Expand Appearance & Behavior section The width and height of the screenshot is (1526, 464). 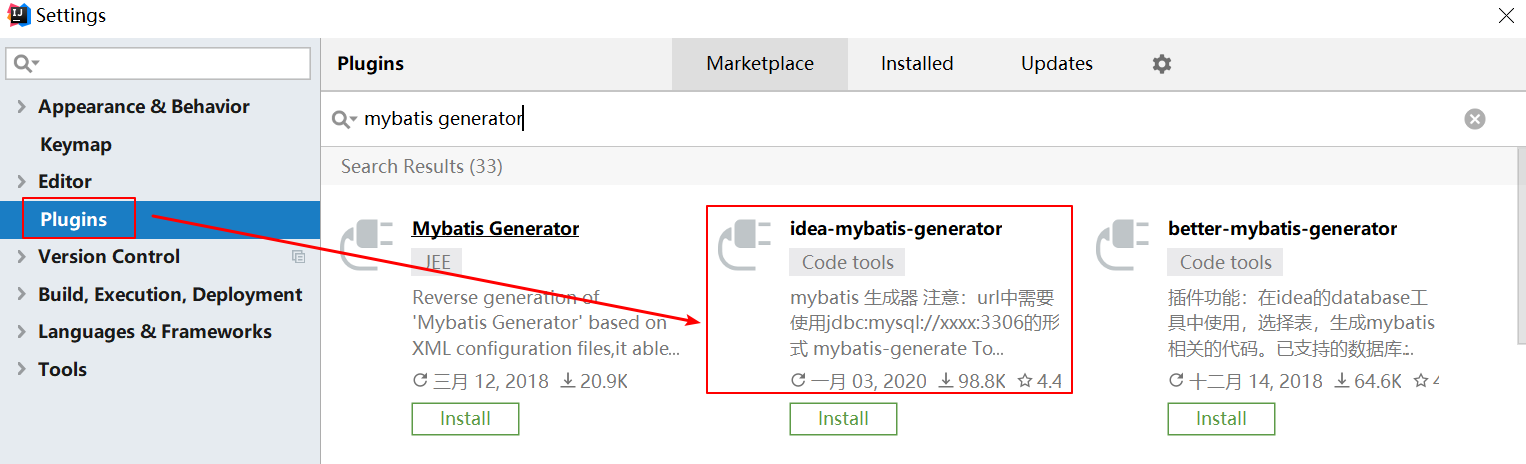point(21,107)
